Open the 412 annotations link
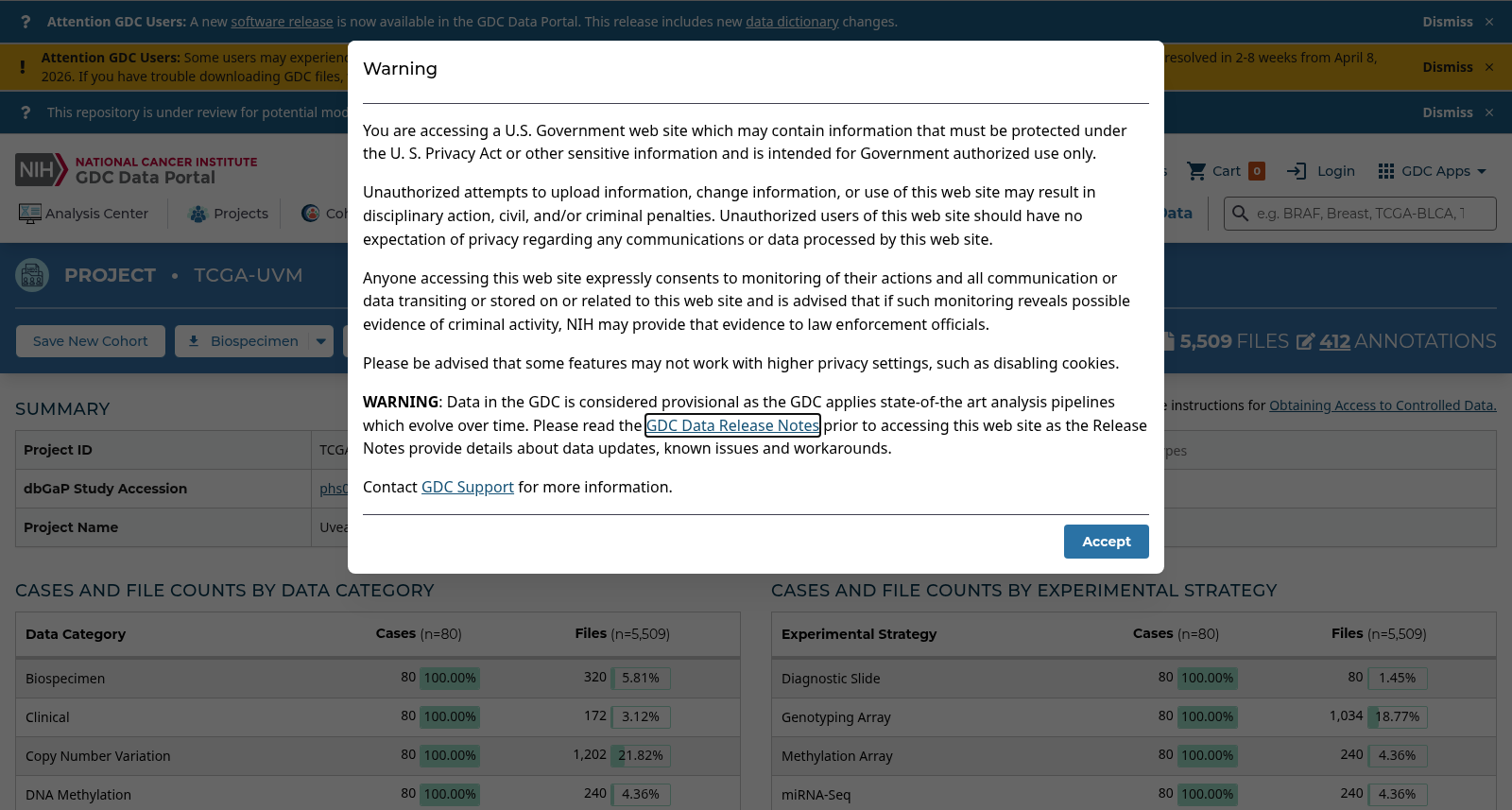Viewport: 1512px width, 810px height. click(1334, 341)
